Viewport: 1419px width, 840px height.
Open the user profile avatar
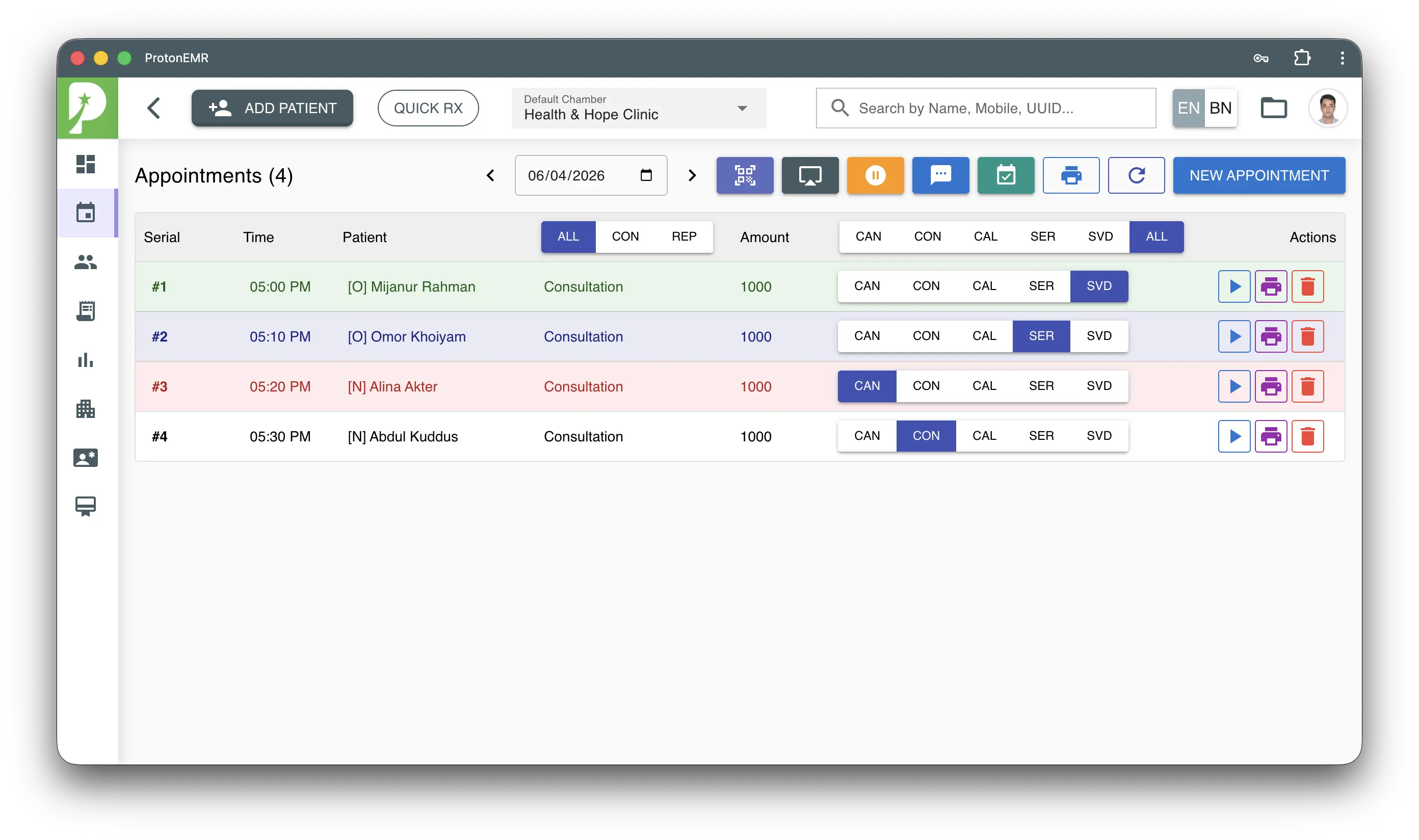tap(1327, 108)
